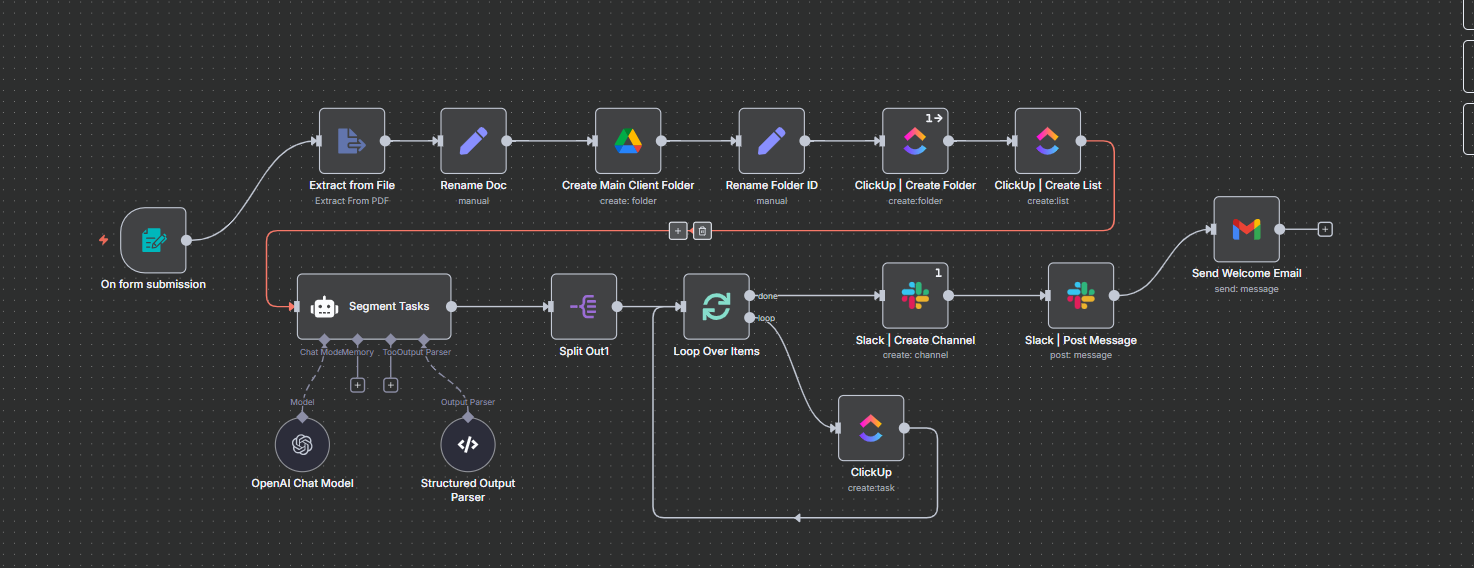This screenshot has width=1474, height=568.
Task: Open the Structured Output Parser node
Action: tap(468, 445)
